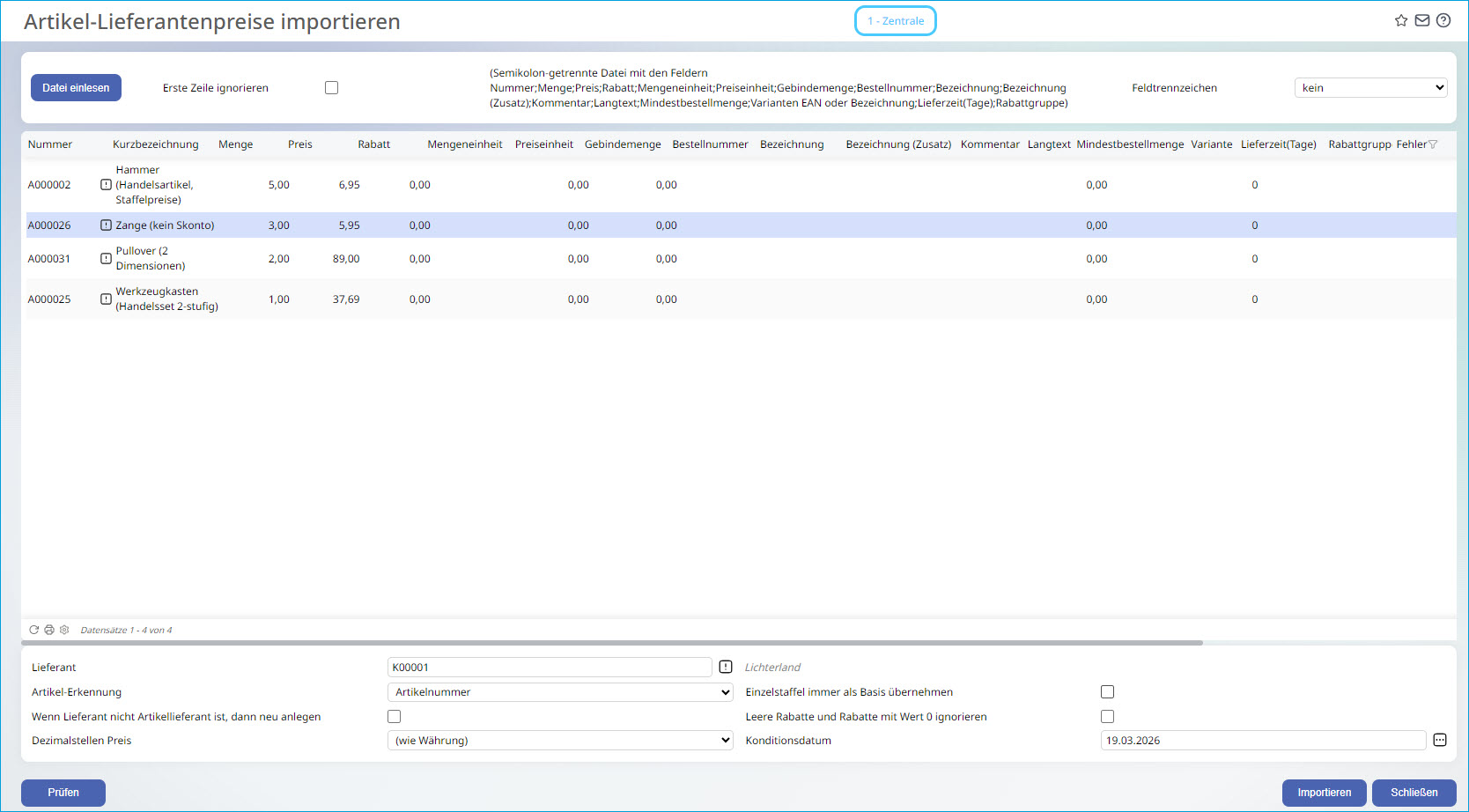Sort by the Nummer column header
This screenshot has height=812, width=1469.
[50, 144]
